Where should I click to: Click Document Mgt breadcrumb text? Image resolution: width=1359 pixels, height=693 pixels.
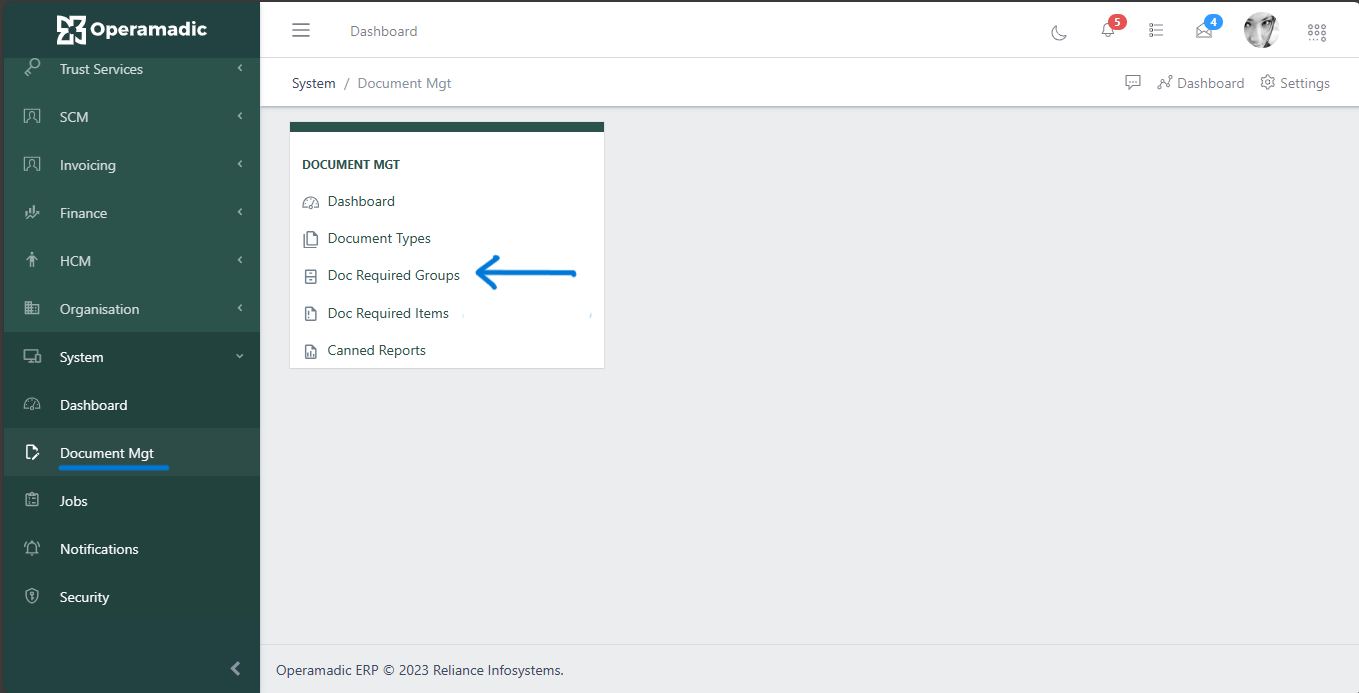(x=405, y=83)
